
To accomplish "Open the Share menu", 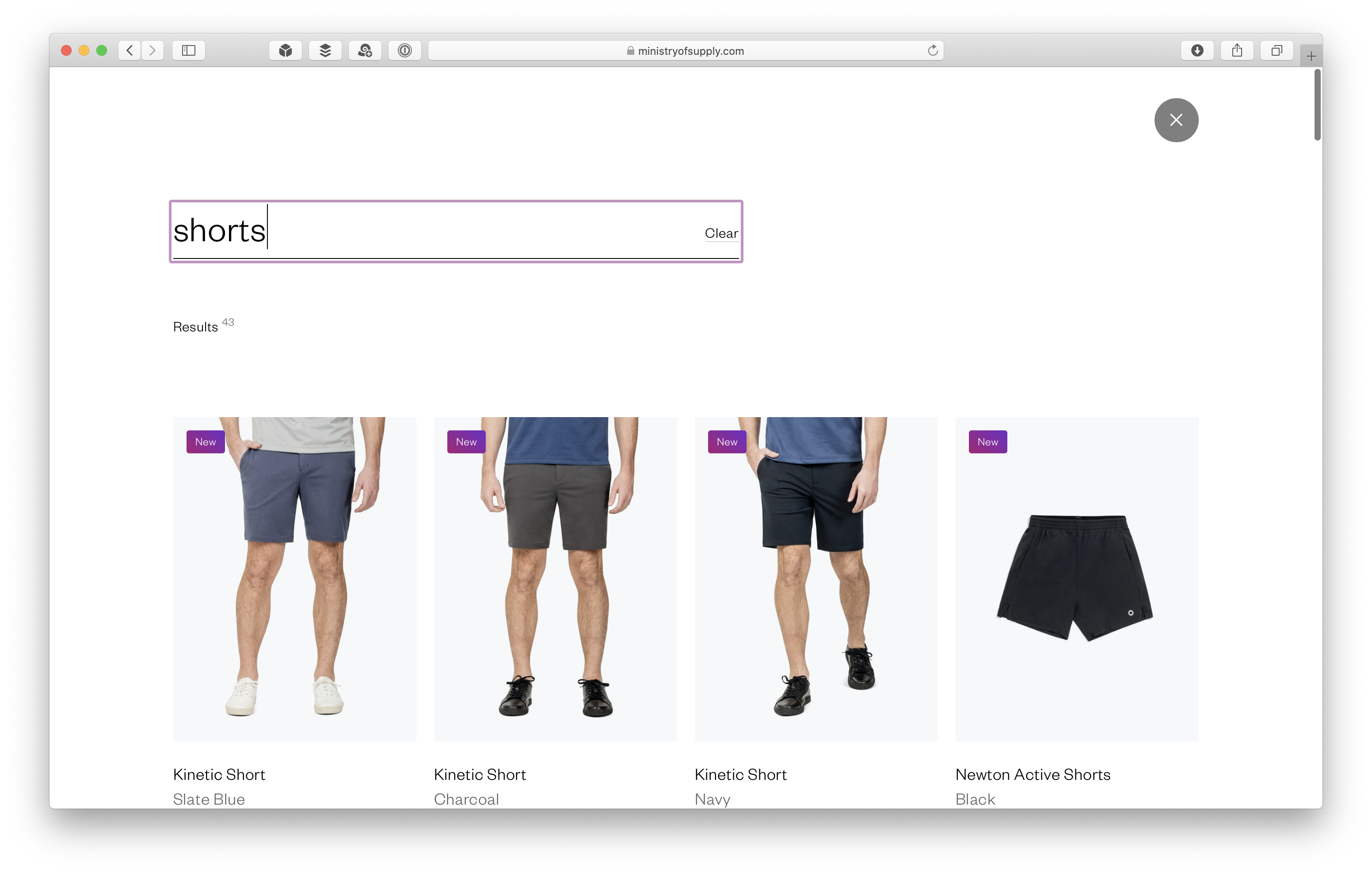I will point(1237,51).
